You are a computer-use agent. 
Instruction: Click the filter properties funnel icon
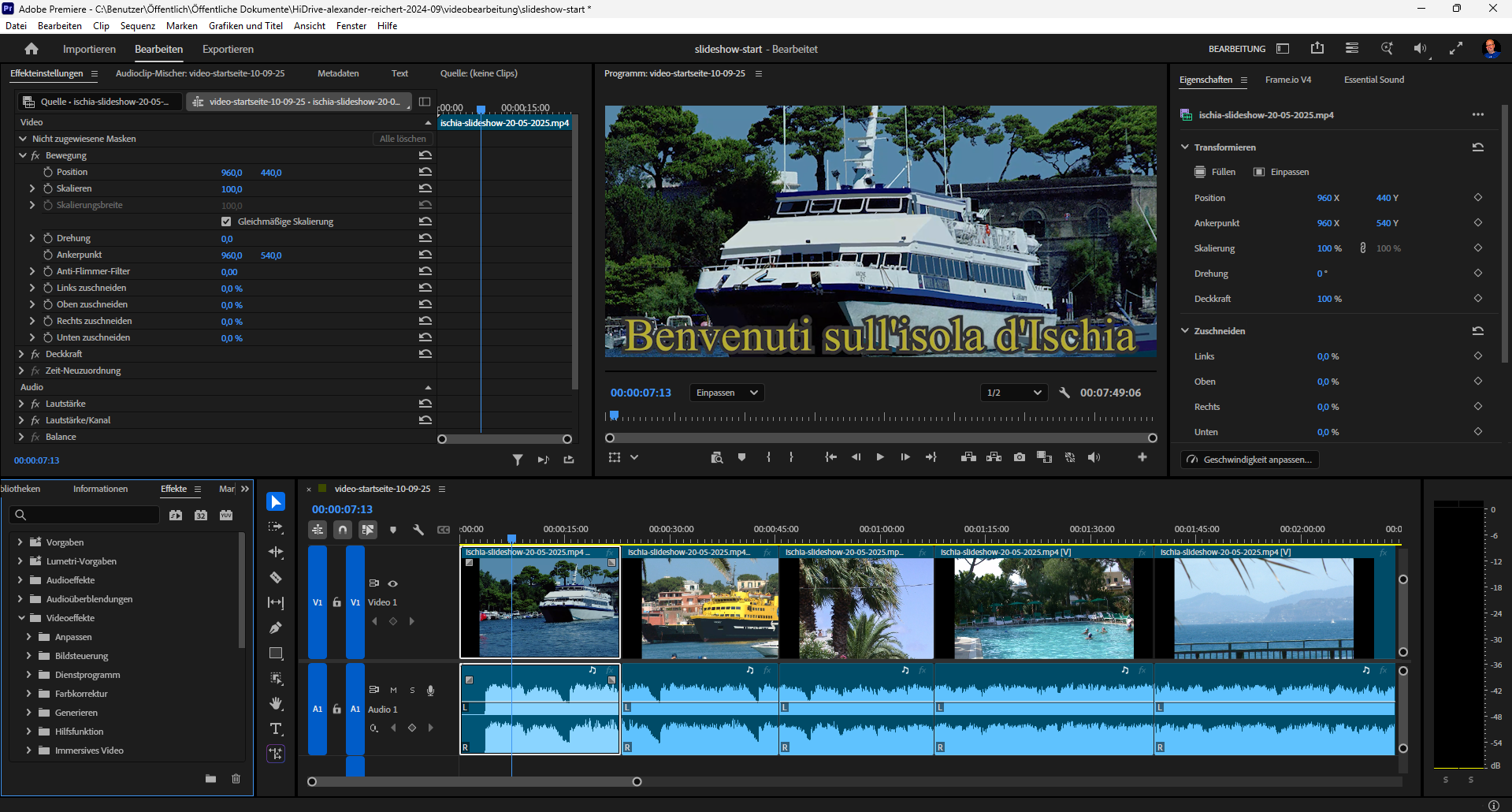[518, 460]
